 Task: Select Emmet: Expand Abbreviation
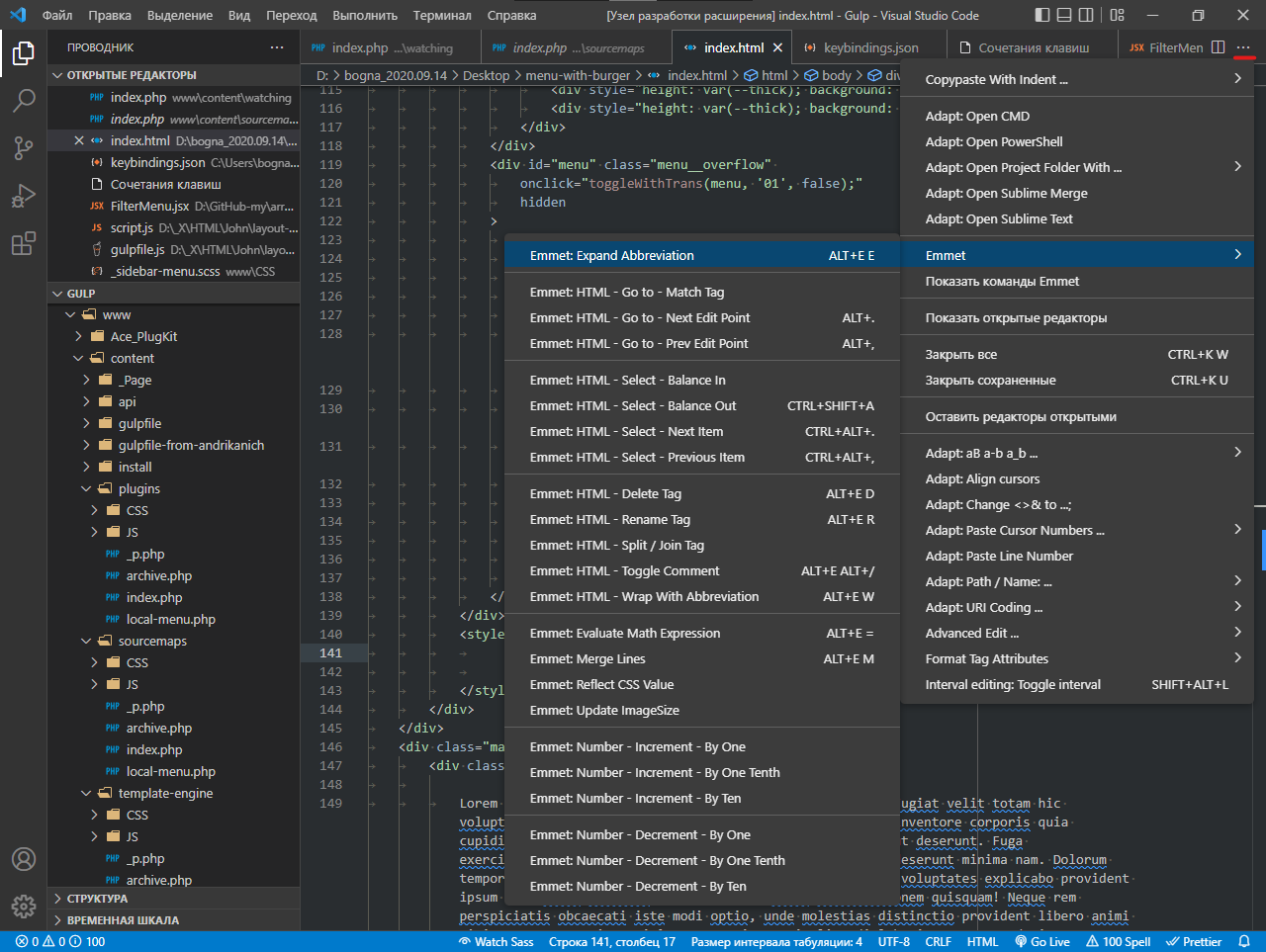coord(702,256)
